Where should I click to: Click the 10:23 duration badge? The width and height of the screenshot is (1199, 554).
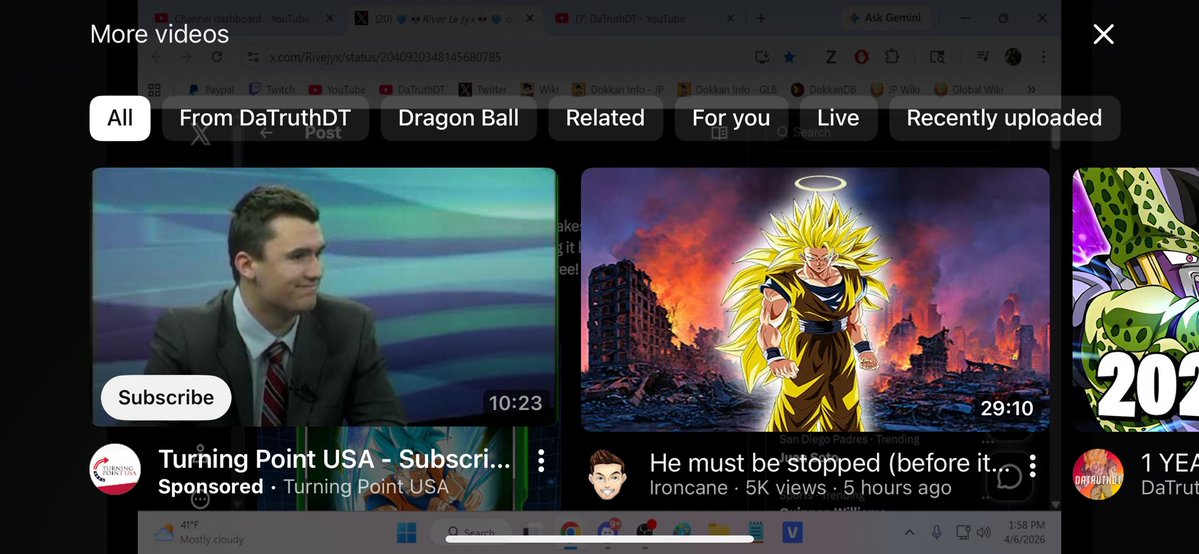(515, 402)
